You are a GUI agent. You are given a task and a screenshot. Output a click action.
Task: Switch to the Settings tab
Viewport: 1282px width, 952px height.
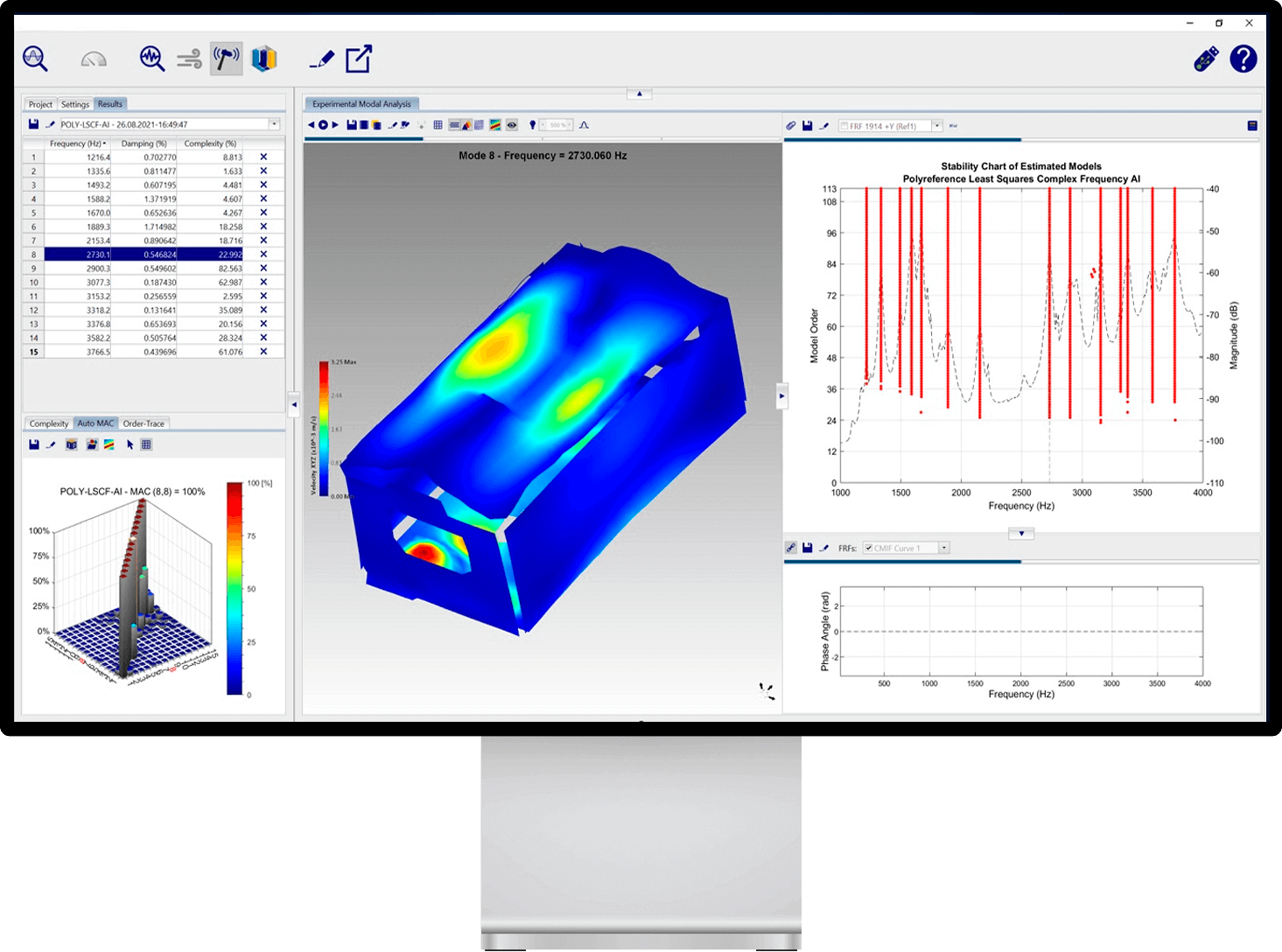pos(75,104)
